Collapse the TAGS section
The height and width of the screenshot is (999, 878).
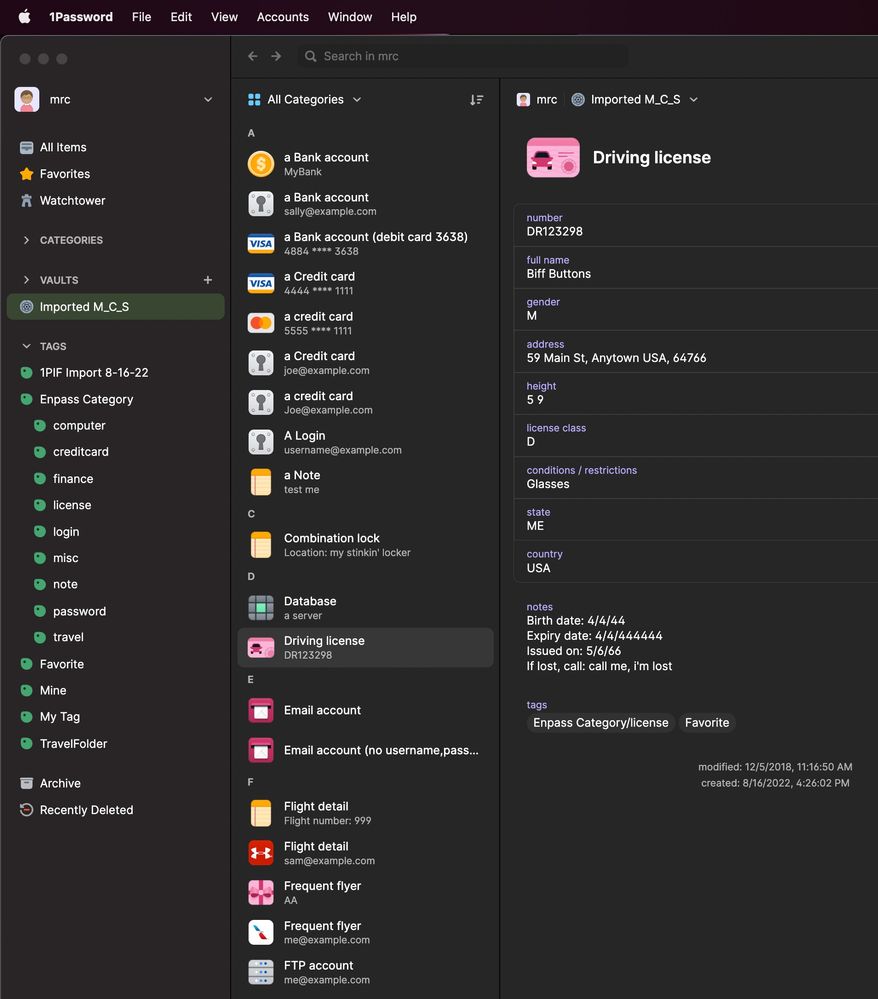tap(27, 346)
